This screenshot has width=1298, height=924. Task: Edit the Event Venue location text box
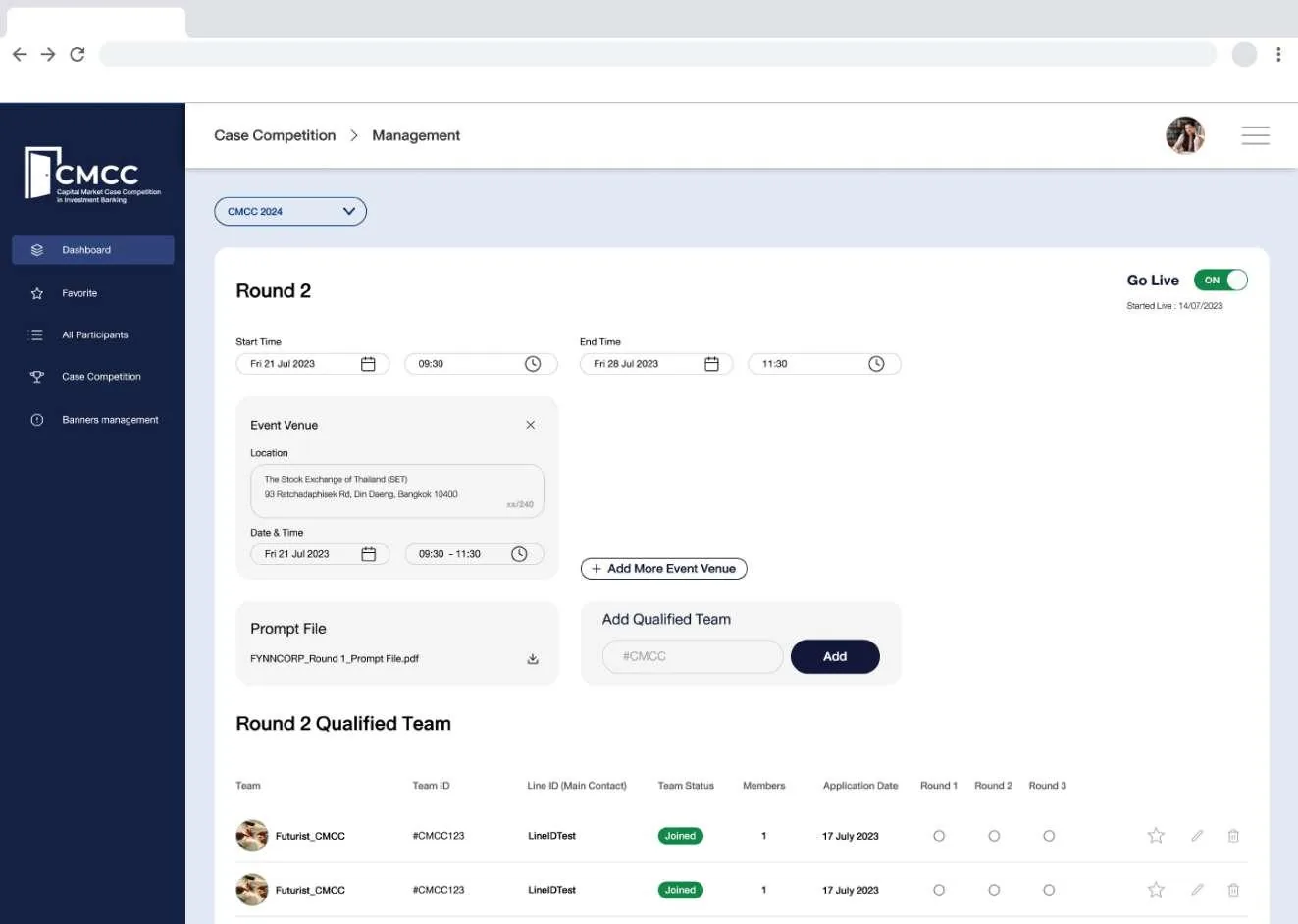(397, 491)
